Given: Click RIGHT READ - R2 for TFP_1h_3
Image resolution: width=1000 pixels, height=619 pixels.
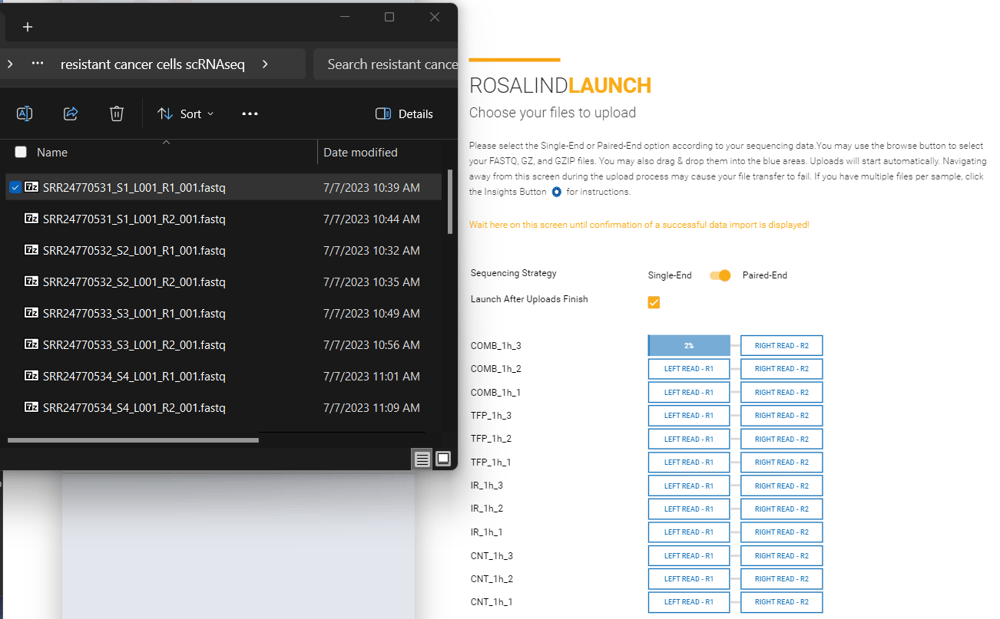Looking at the screenshot, I should click(781, 416).
